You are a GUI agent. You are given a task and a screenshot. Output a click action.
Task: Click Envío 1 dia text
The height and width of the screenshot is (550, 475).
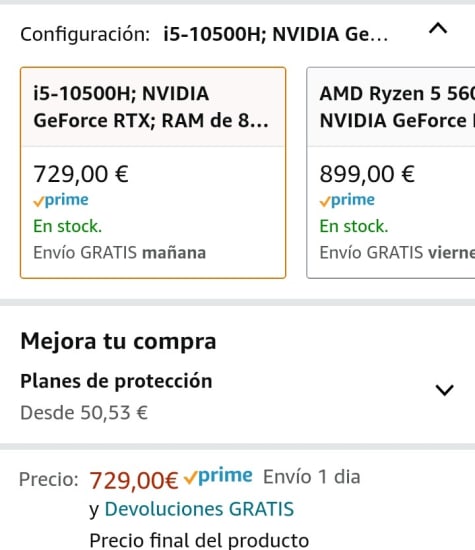click(x=312, y=477)
